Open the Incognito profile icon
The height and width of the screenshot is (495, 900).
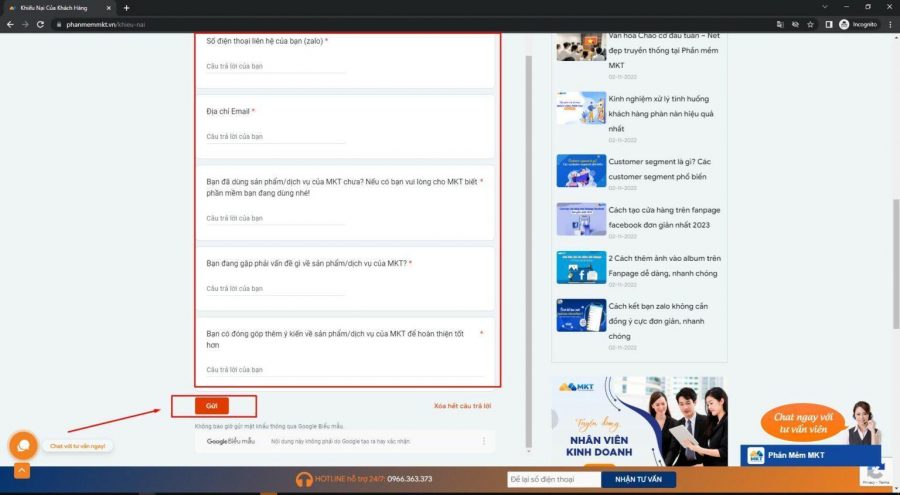coord(844,24)
